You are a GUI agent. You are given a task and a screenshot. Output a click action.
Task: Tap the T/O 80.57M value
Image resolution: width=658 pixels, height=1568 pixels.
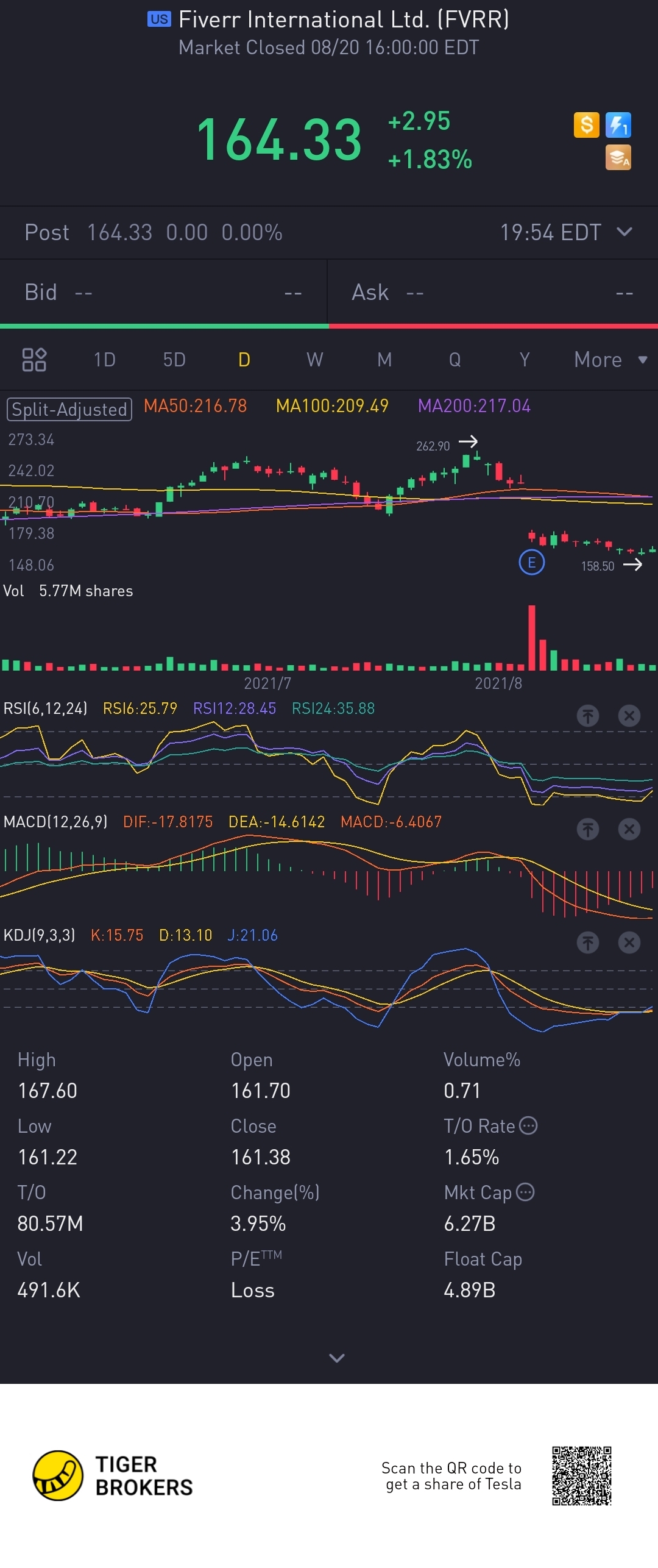[50, 1224]
